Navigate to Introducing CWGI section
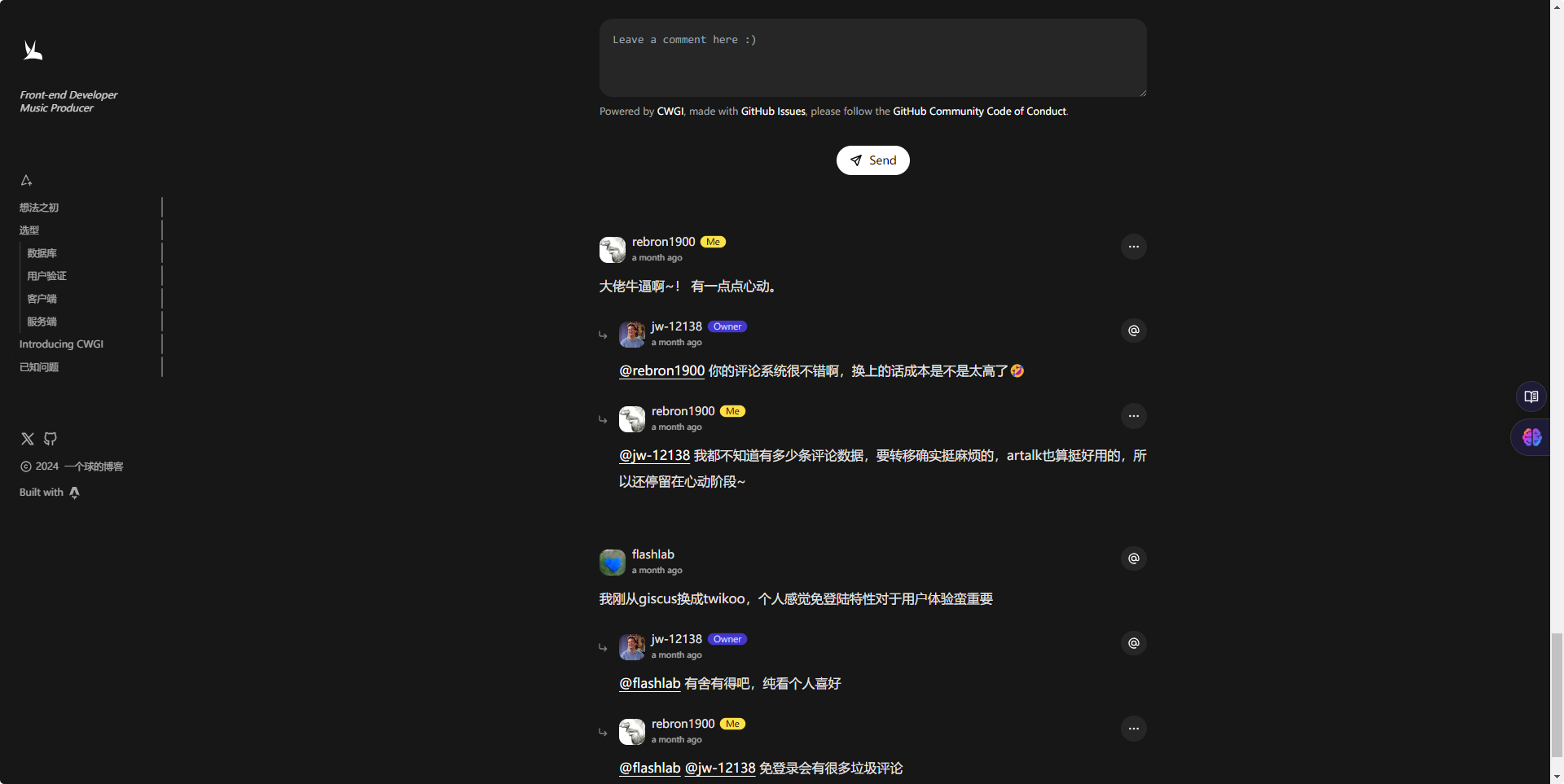The height and width of the screenshot is (784, 1564). 61,344
